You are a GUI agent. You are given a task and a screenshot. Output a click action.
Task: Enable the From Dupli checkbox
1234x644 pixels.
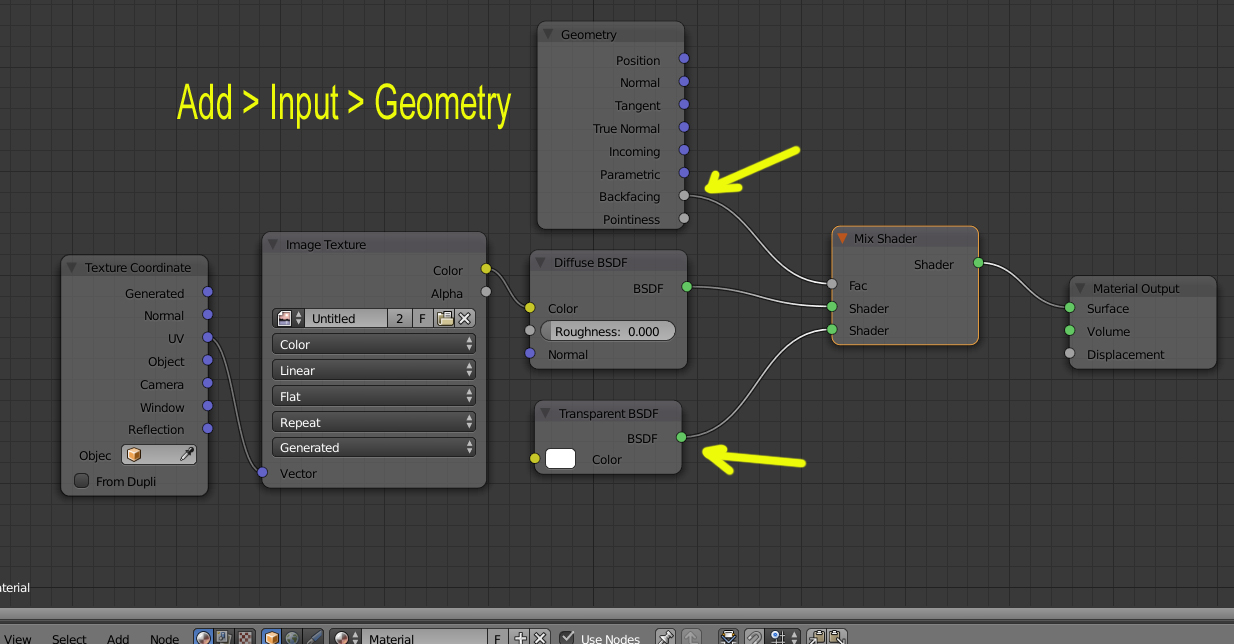coord(82,481)
